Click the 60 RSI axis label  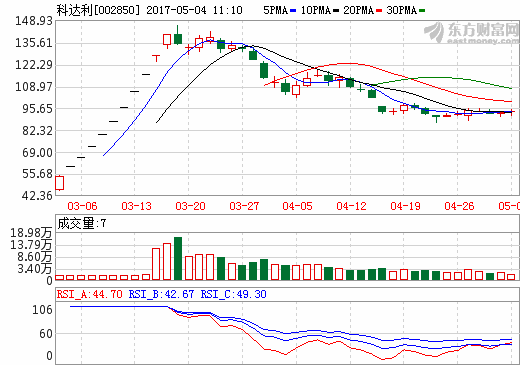point(46,333)
